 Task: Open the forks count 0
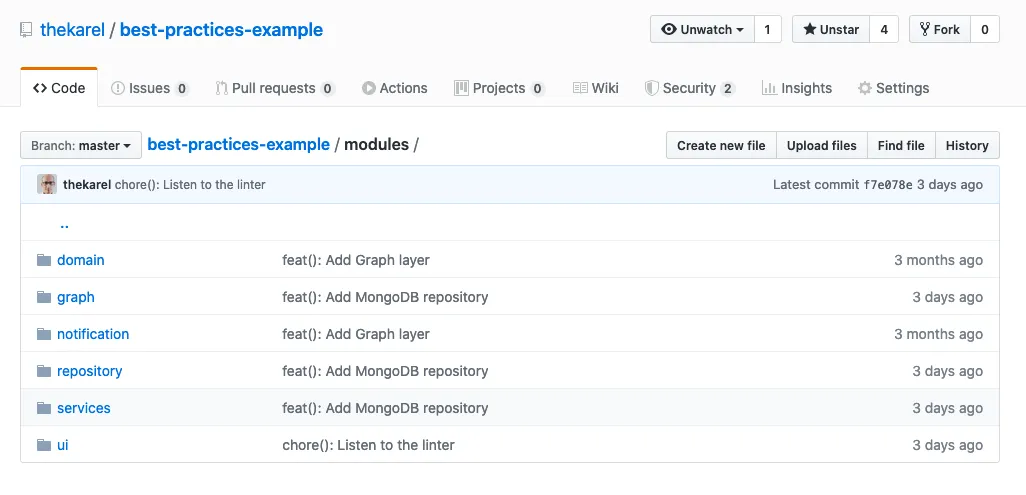click(985, 29)
